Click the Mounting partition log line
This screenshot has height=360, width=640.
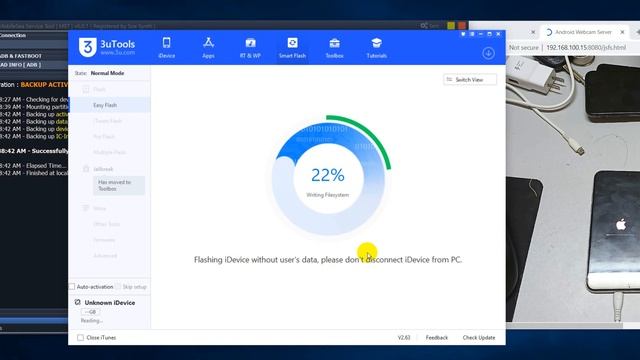pyautogui.click(x=34, y=107)
